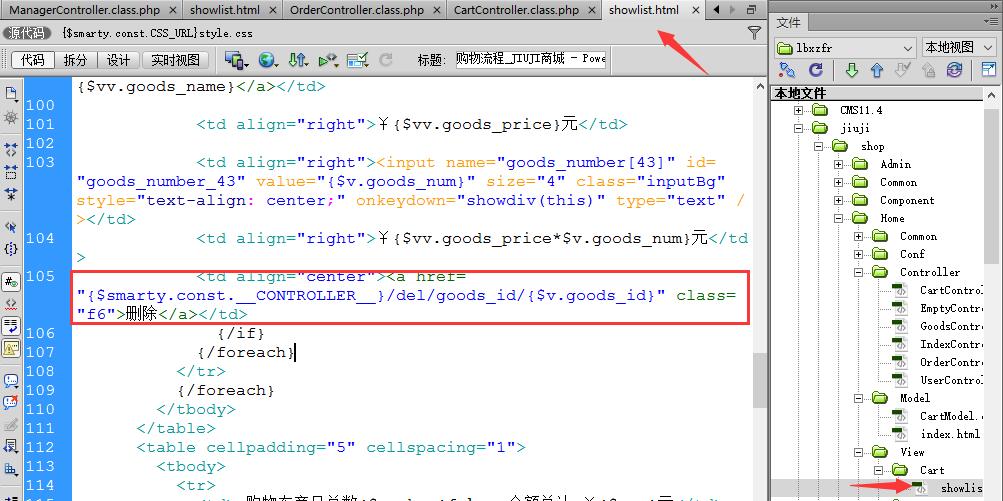Collapse the jiuji folder
Viewport: 1003px width, 501px height.
[798, 129]
